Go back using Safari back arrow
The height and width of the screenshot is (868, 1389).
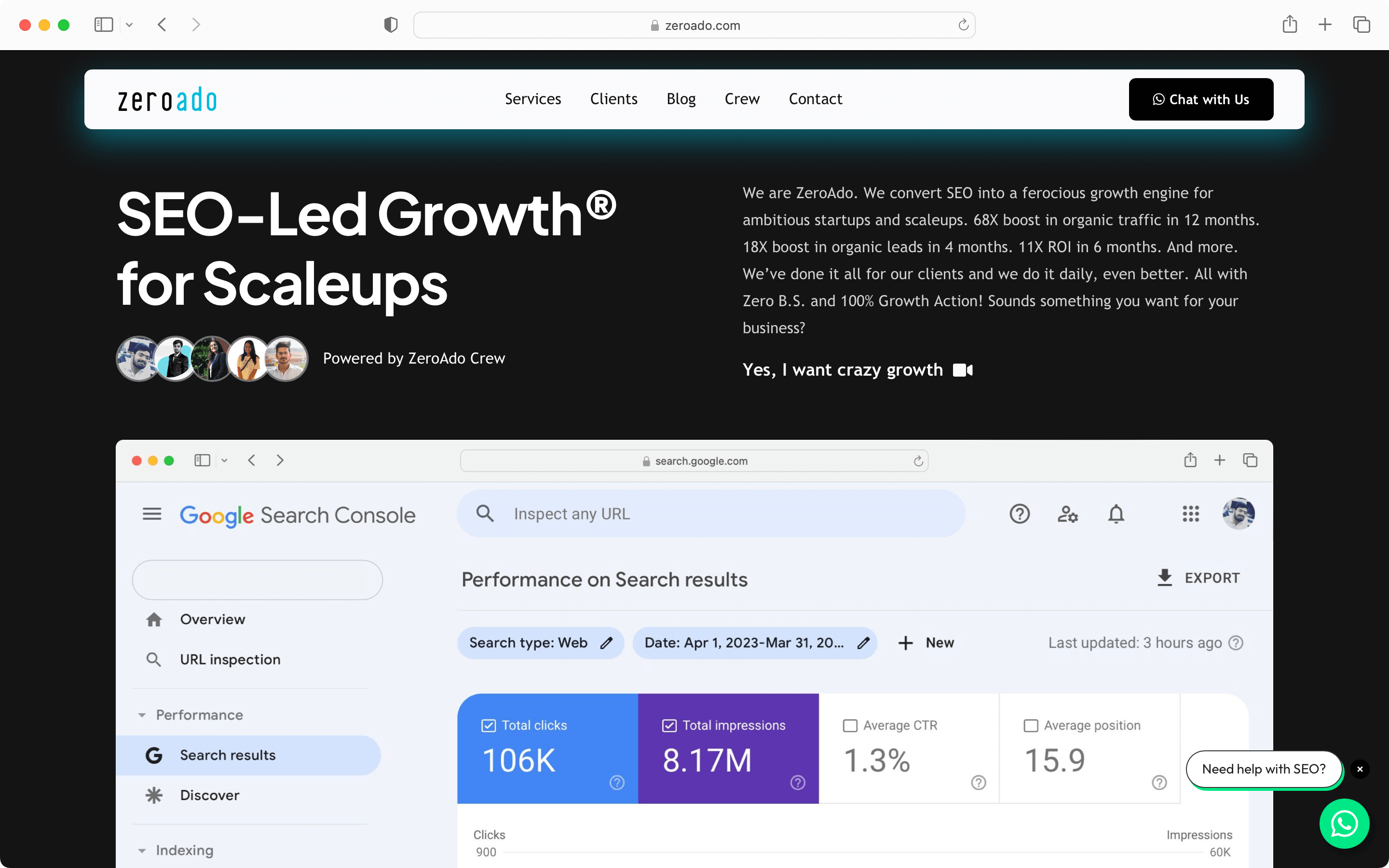tap(162, 25)
